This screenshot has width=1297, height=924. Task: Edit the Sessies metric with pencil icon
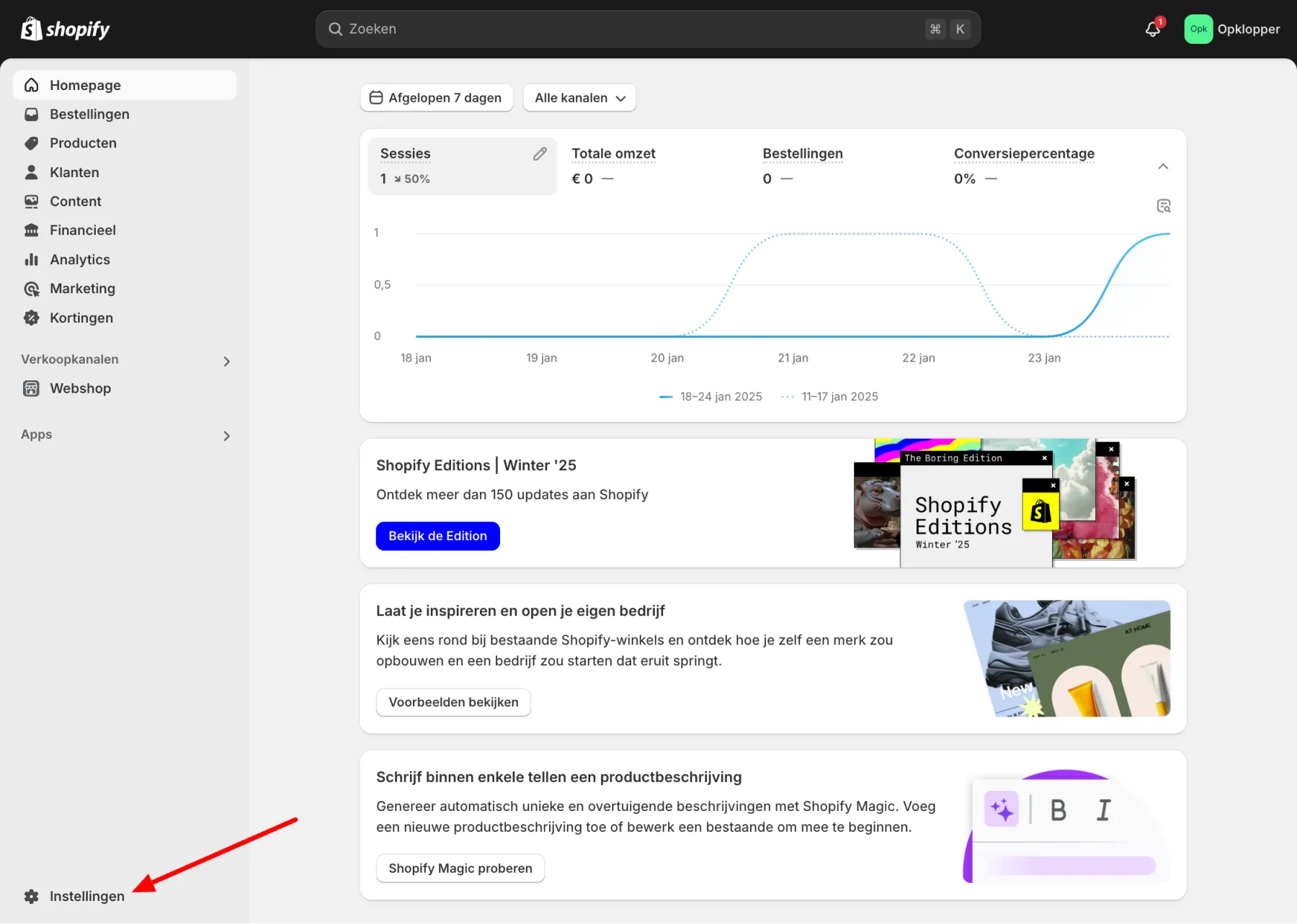coord(540,153)
